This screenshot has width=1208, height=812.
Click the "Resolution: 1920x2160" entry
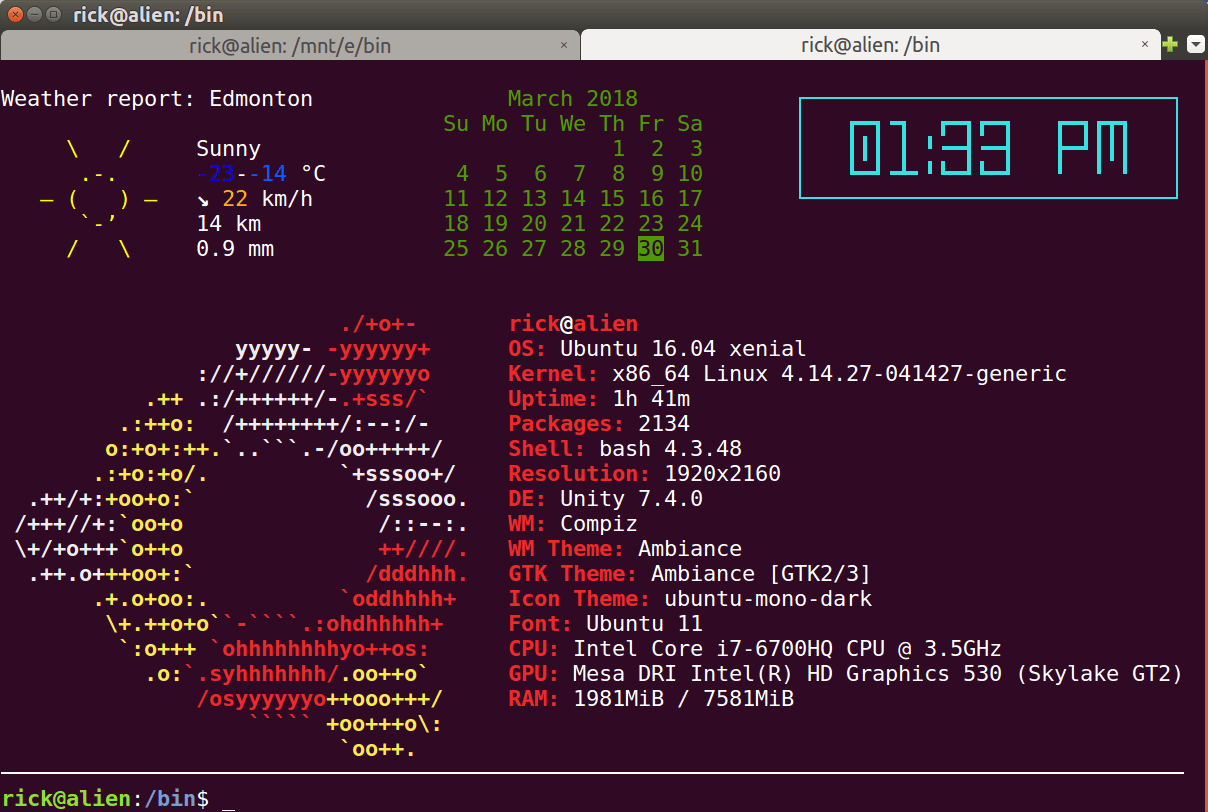pyautogui.click(x=645, y=473)
